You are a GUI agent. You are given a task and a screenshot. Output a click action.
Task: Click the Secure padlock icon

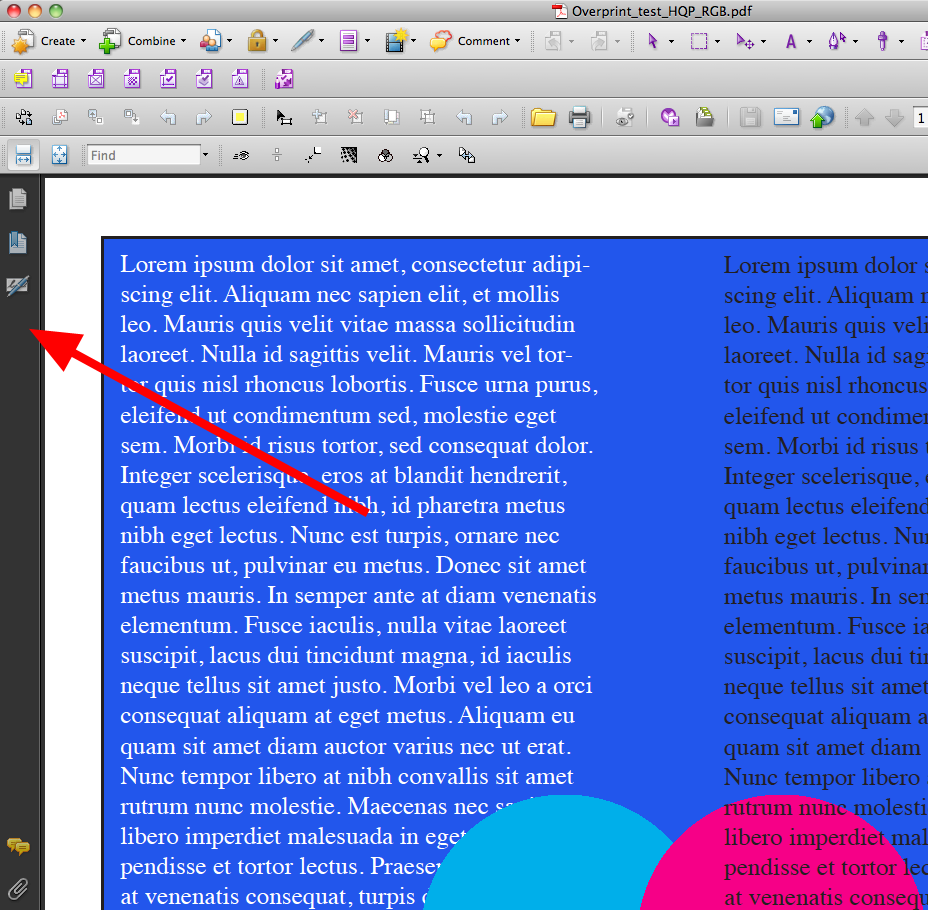coord(257,41)
